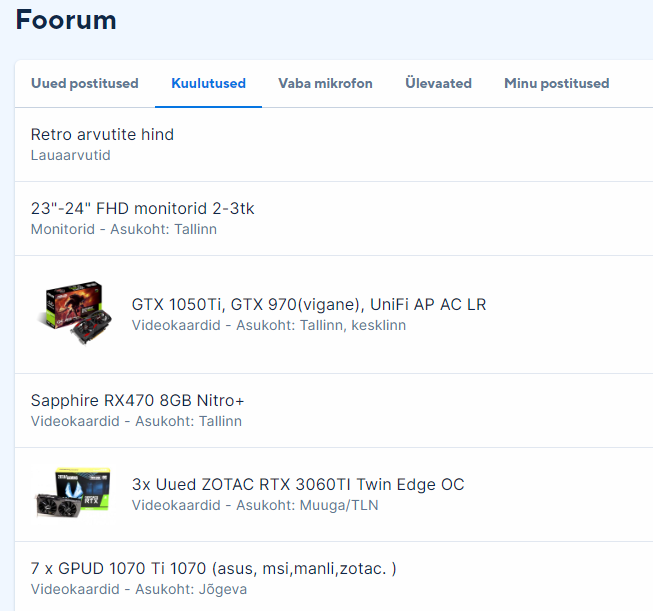Click 'Monitorid - Asukoht: Tallinn' text
The image size is (653, 611).
click(x=124, y=229)
